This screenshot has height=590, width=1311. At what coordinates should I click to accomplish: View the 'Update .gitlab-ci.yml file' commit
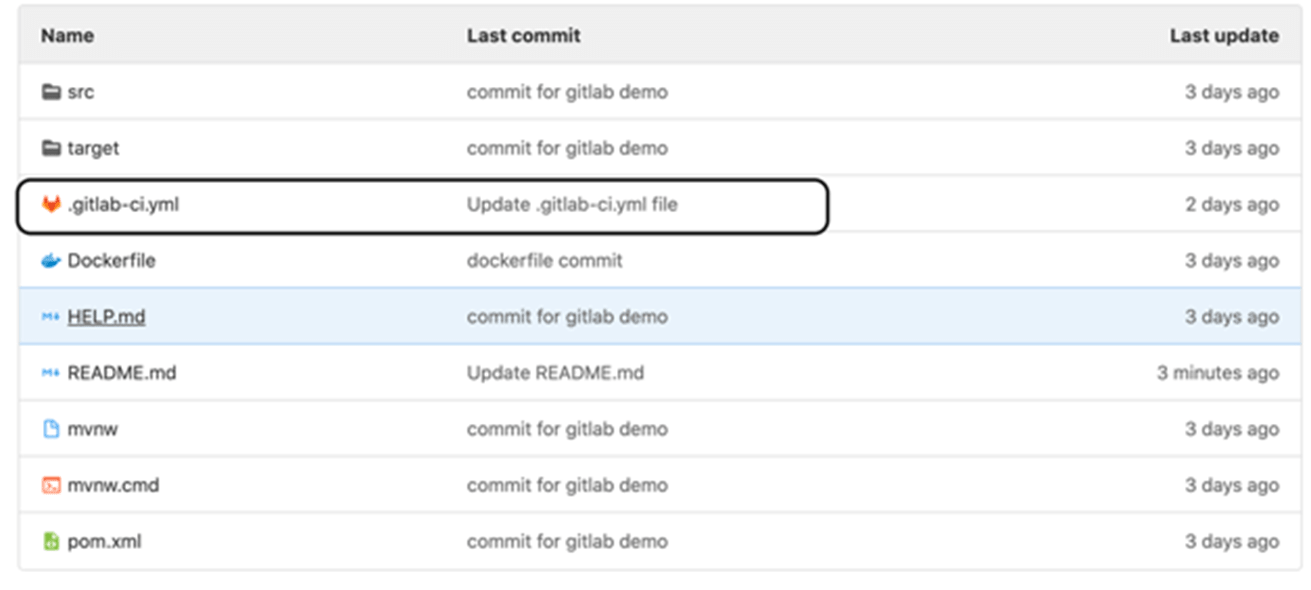[571, 204]
